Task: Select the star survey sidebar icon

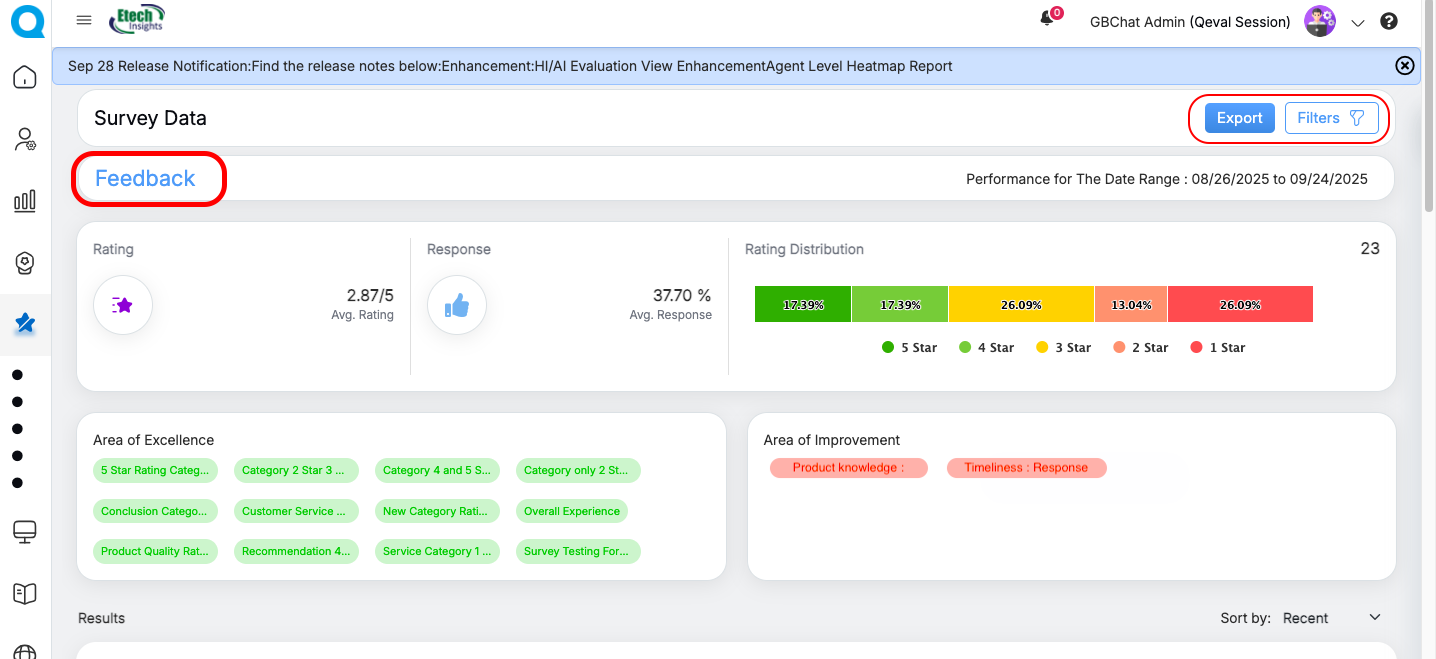Action: point(25,324)
